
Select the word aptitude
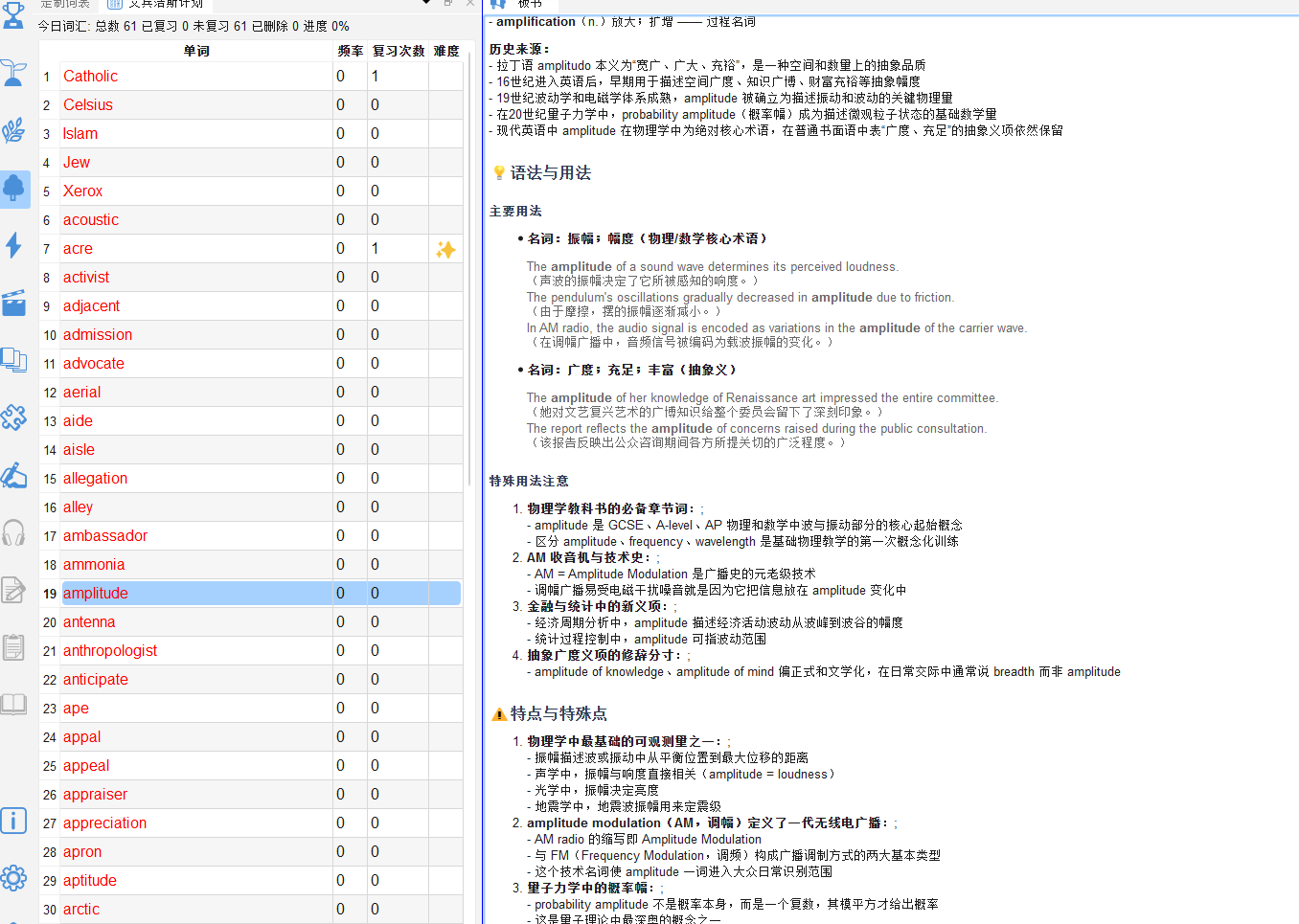[x=90, y=880]
